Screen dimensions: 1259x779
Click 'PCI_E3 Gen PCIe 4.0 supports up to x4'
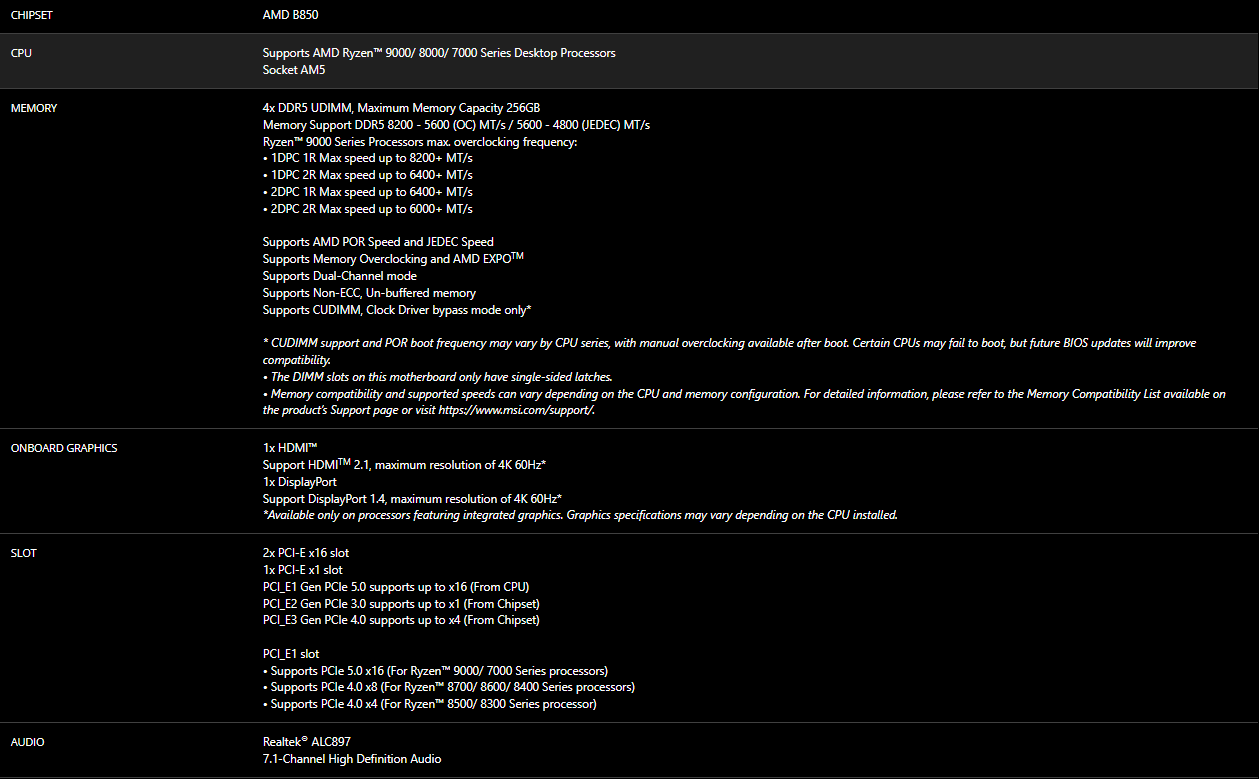pos(401,620)
